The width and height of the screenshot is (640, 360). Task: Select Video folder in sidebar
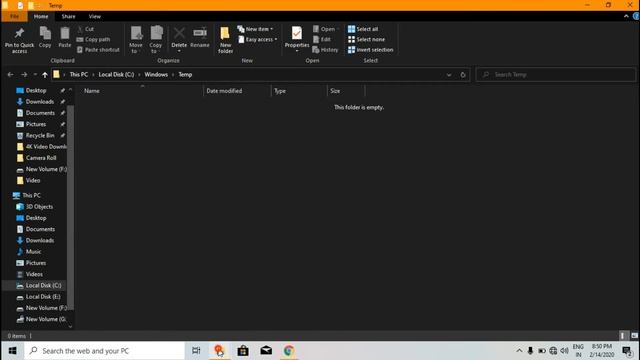(x=33, y=180)
